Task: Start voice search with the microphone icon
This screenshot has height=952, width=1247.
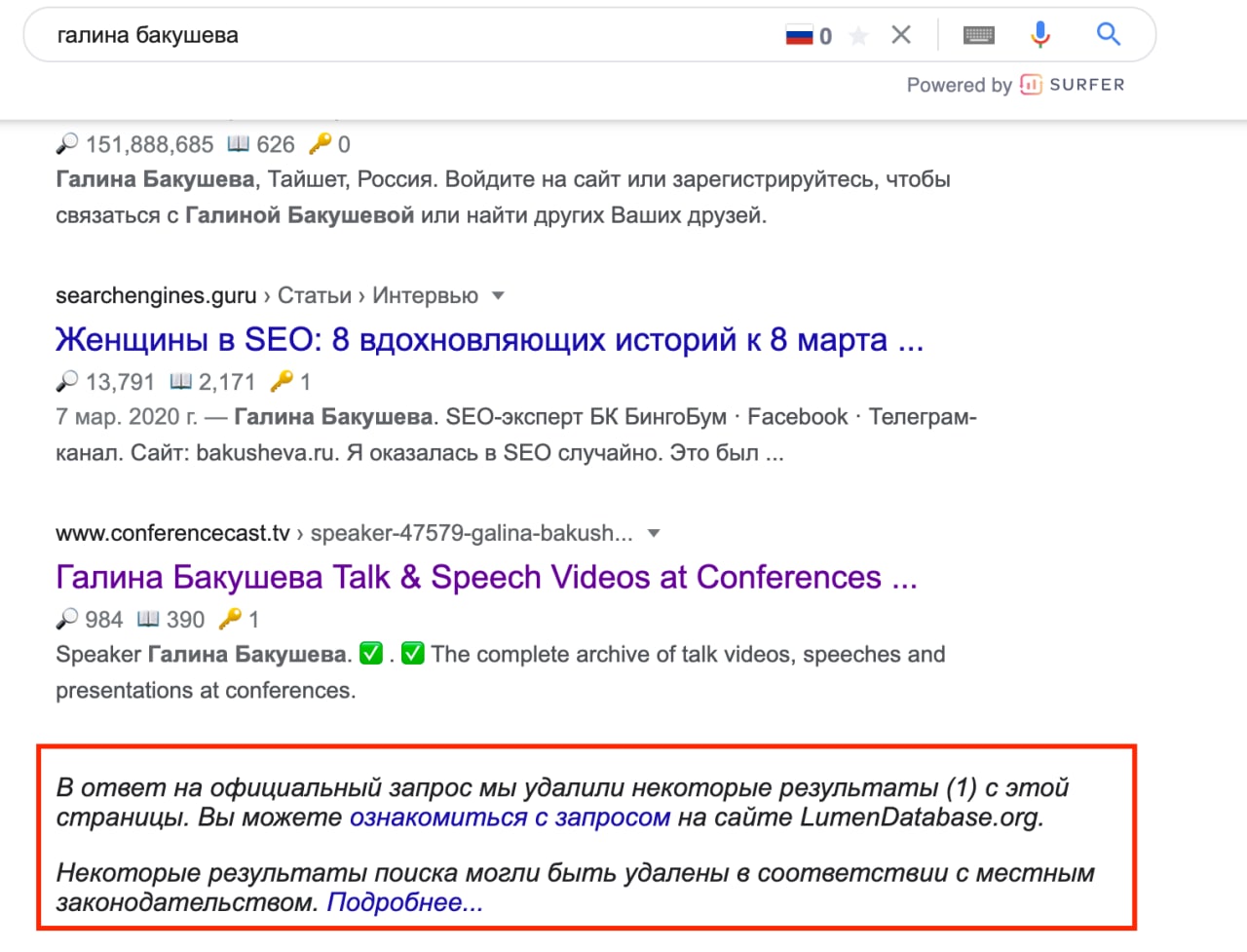Action: 1040,35
